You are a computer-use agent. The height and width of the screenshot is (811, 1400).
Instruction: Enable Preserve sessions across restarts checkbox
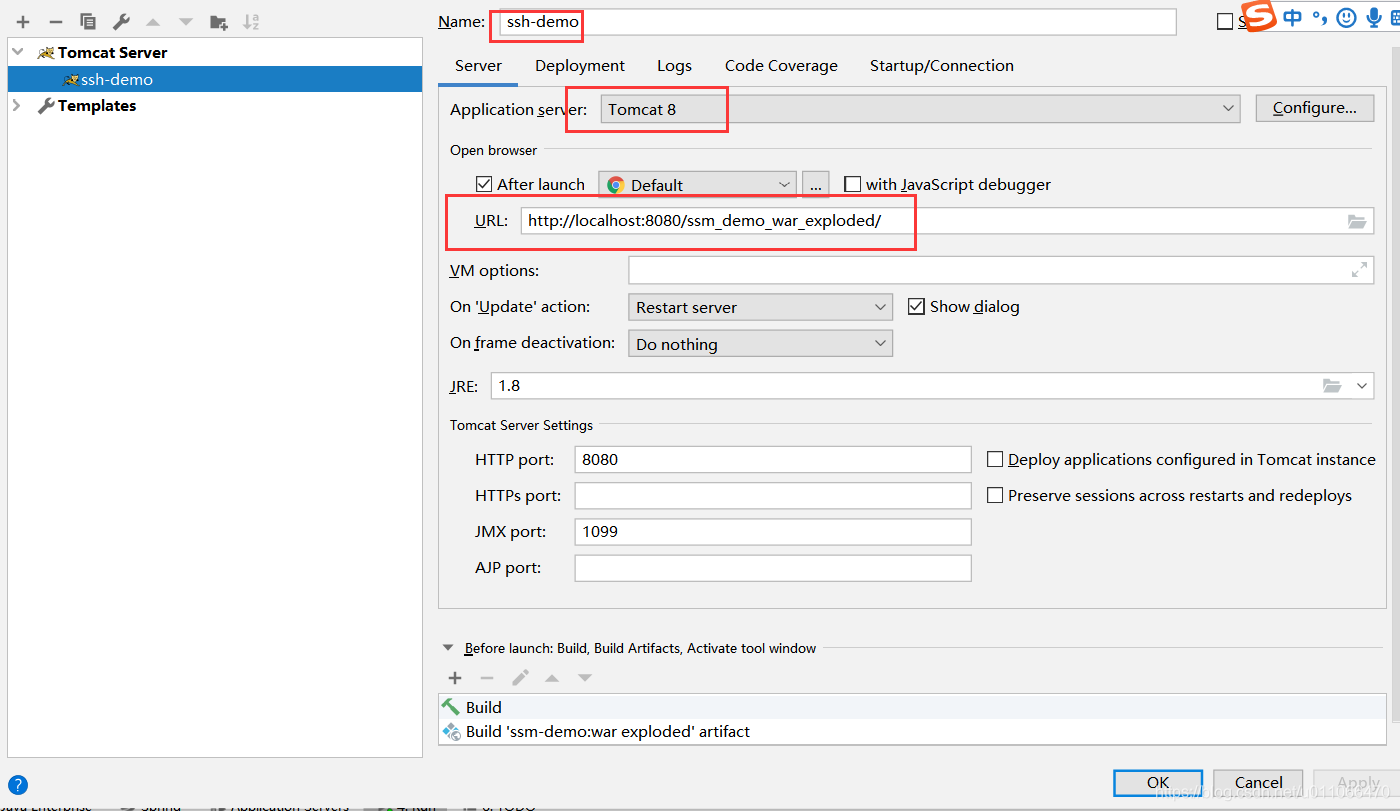click(x=995, y=496)
